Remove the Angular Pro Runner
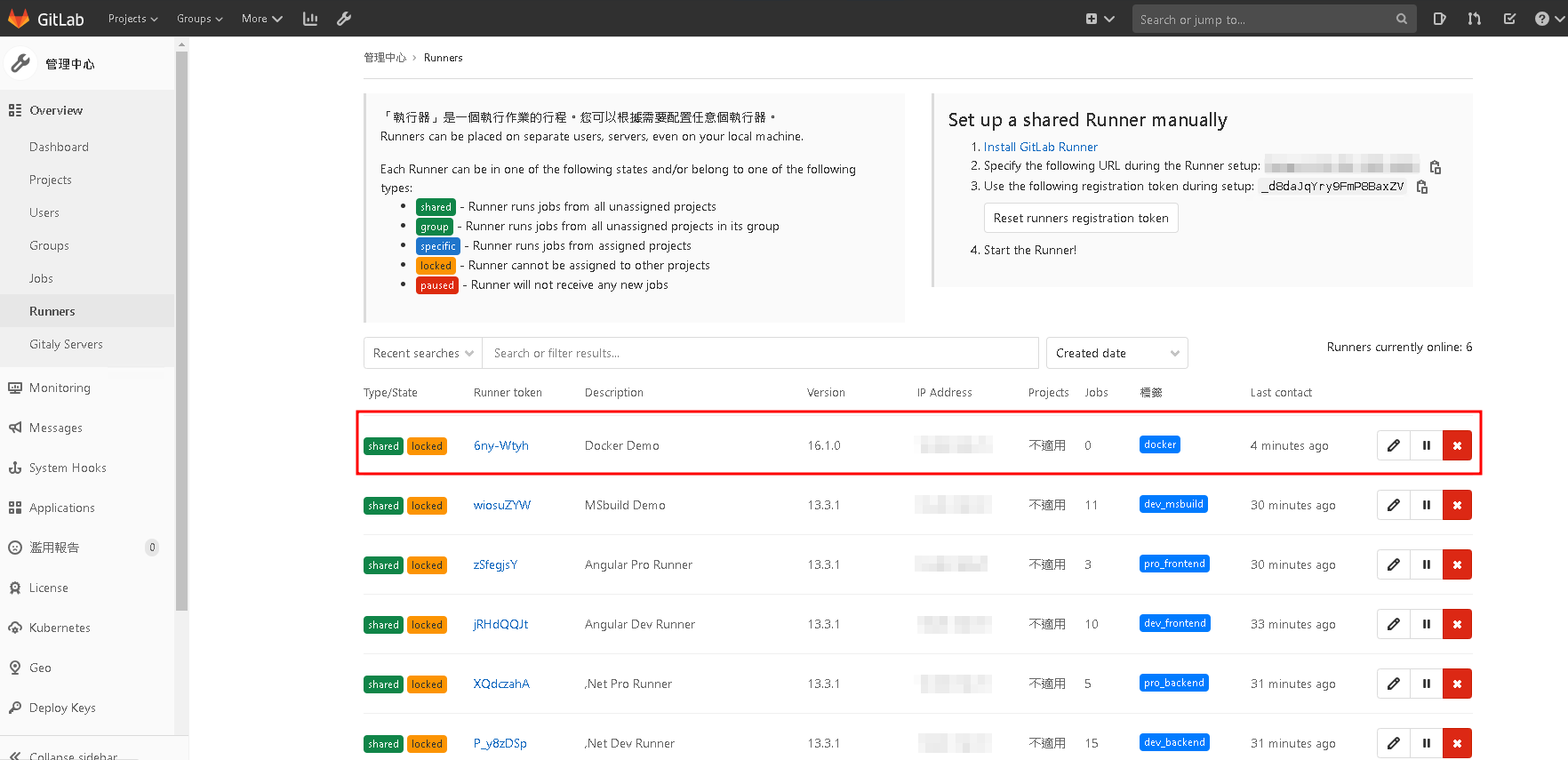1568x760 pixels. (x=1458, y=564)
